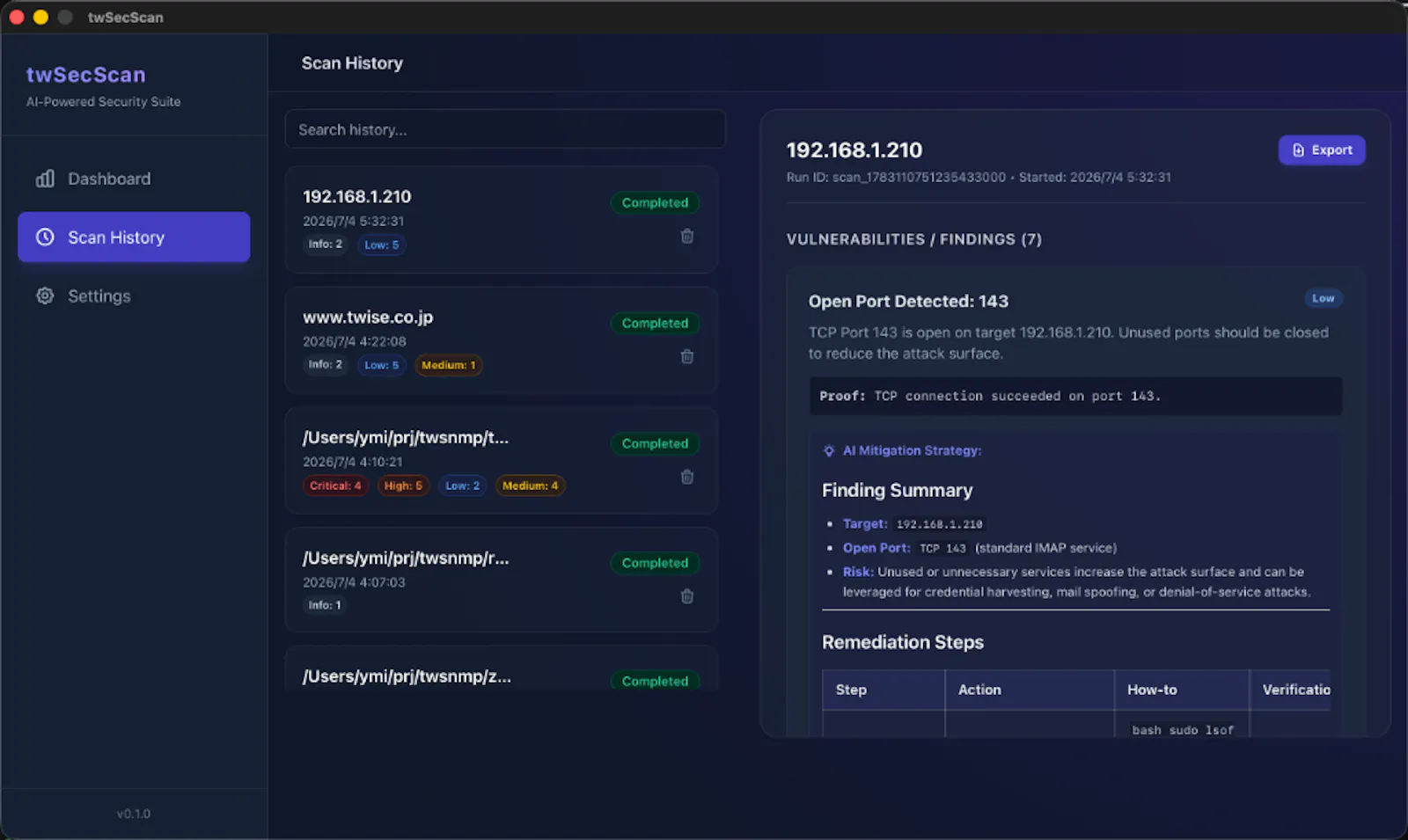Click the AI Mitigation Strategy lightbulb icon
The width and height of the screenshot is (1408, 840).
tap(829, 450)
